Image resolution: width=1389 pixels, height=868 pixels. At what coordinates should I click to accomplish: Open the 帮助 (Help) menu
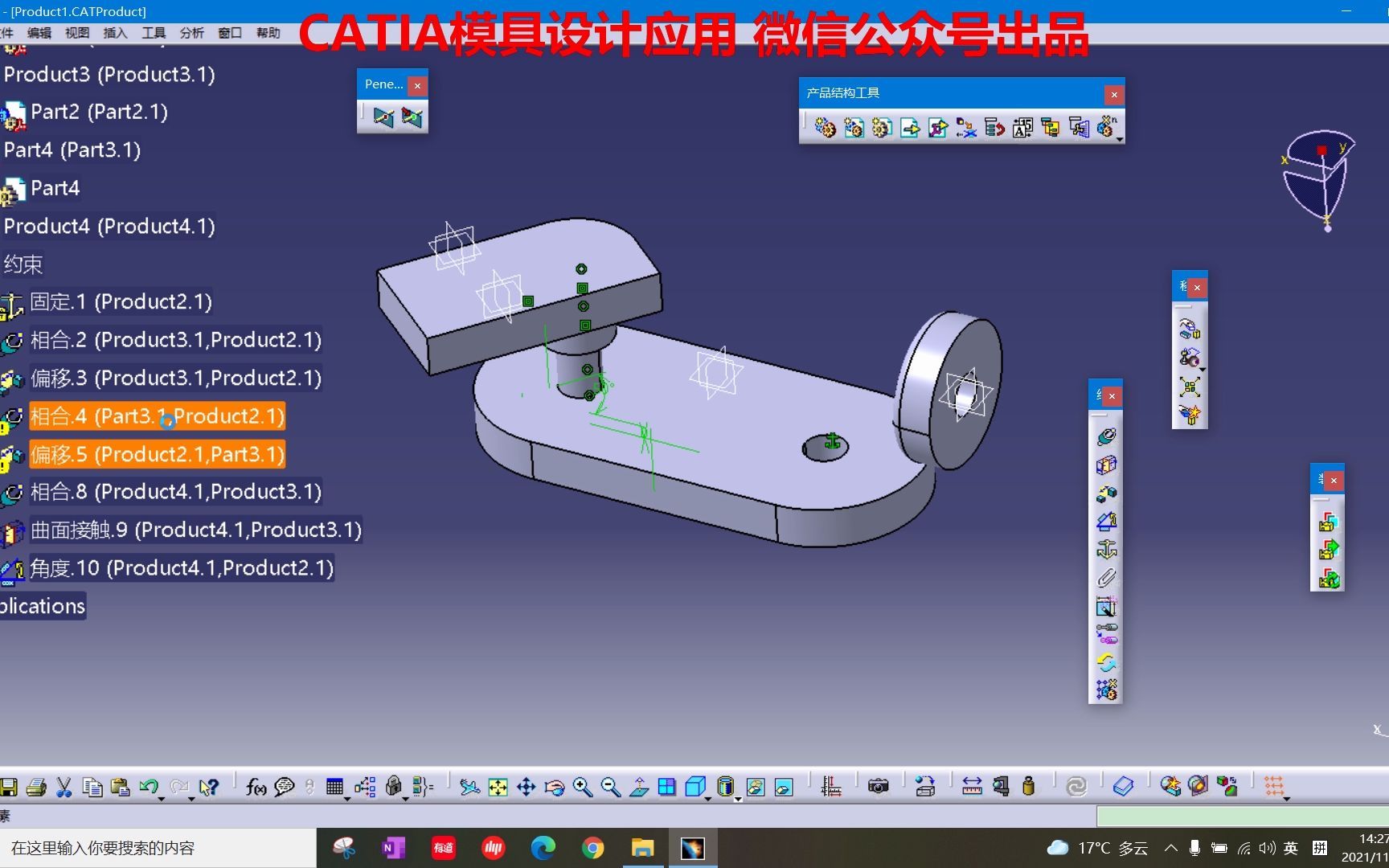268,33
